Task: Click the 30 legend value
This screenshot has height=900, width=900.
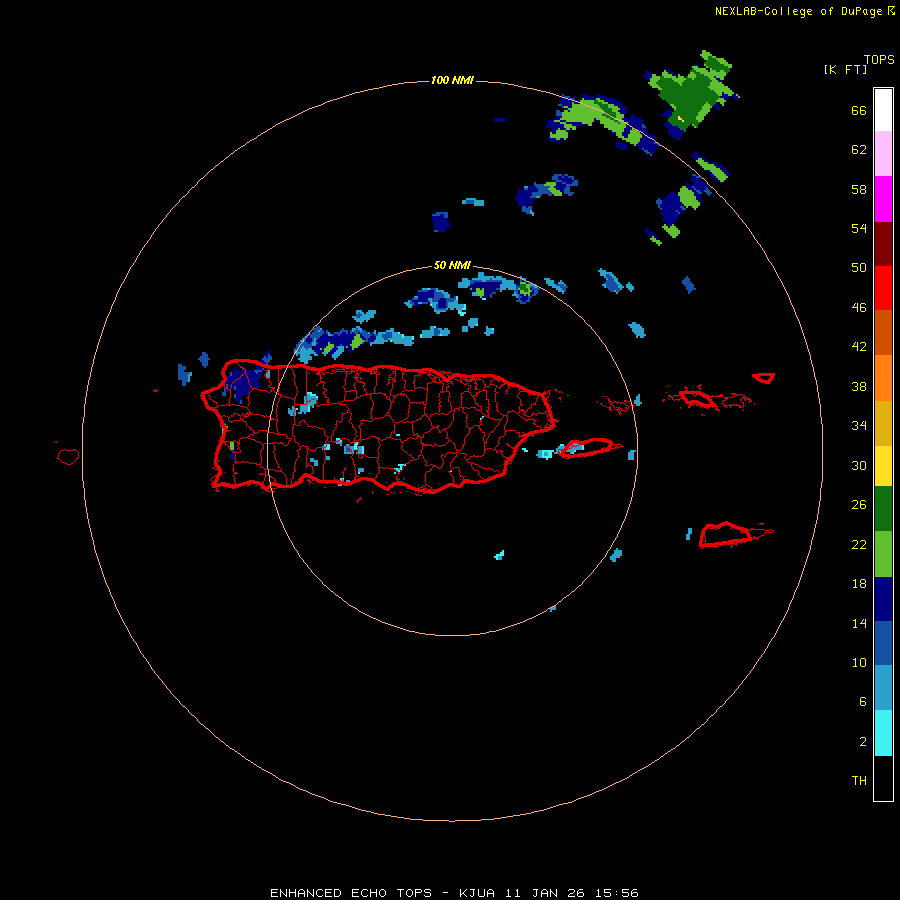Action: point(859,465)
